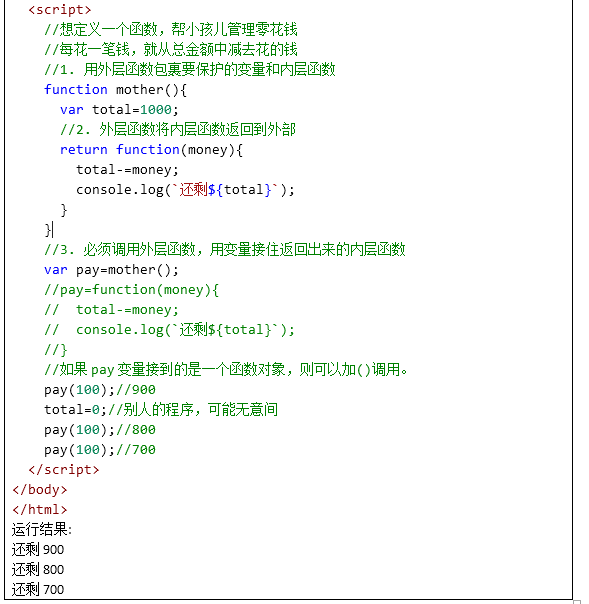This screenshot has width=589, height=604.
Task: Click the line 'var total=1000;'
Action: coord(119,110)
